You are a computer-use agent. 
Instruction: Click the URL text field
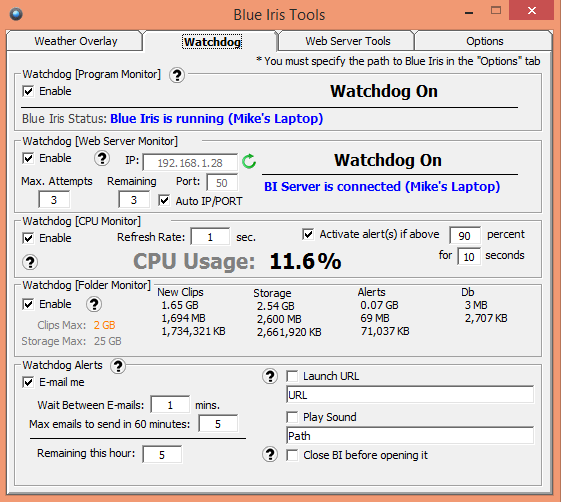[x=410, y=395]
